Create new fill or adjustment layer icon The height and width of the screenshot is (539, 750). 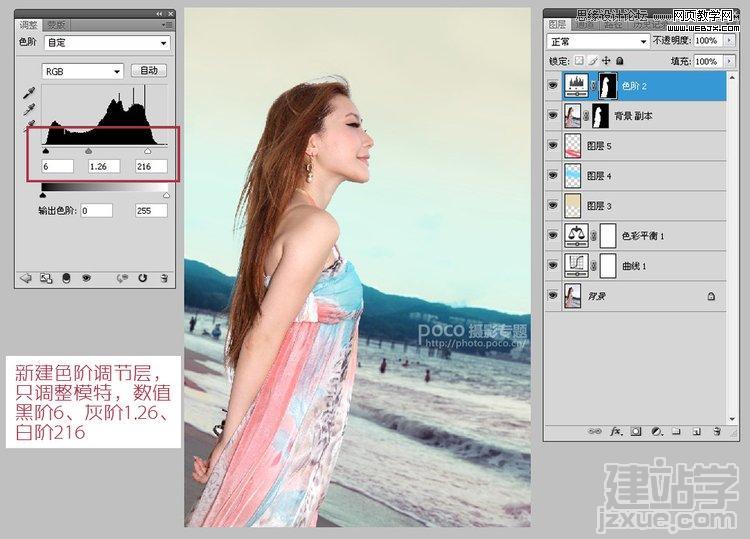click(657, 431)
